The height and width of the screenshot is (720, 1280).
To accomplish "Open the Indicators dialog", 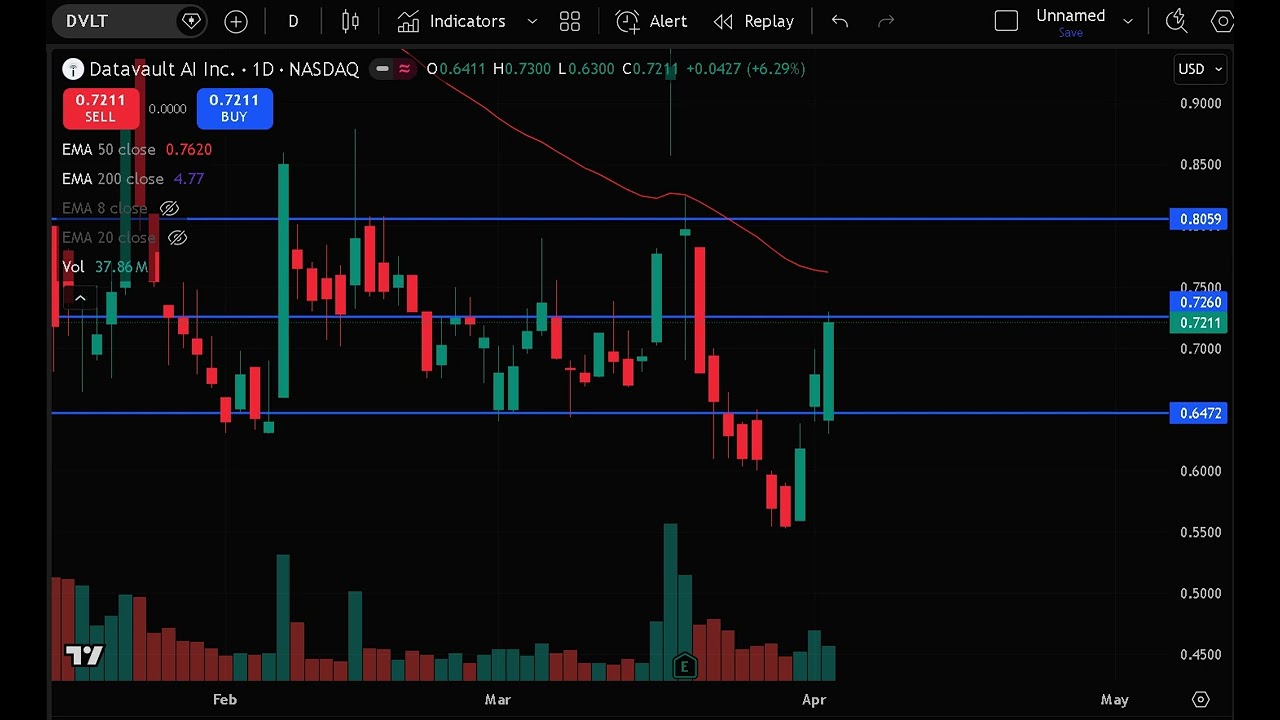I will [x=452, y=21].
